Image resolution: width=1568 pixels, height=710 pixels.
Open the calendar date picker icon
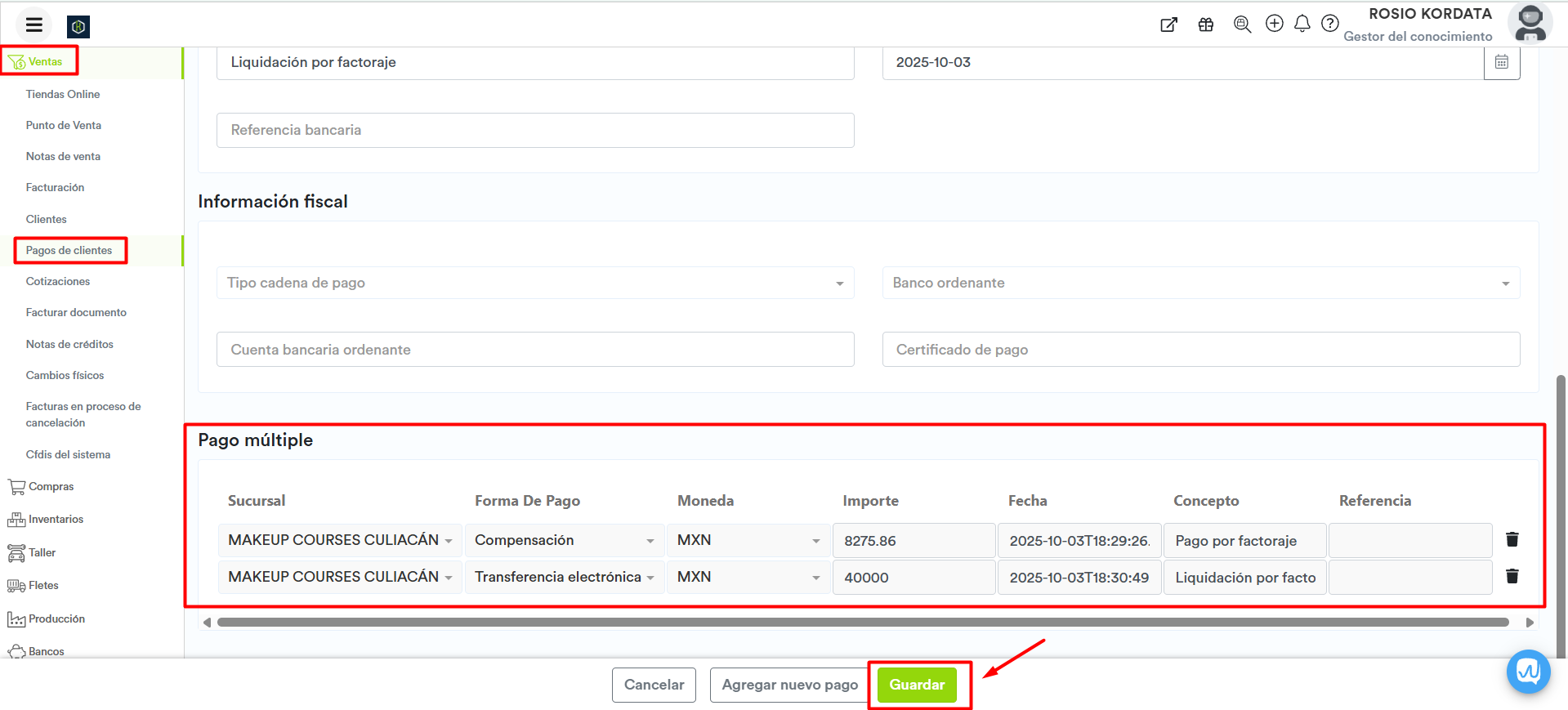point(1501,62)
